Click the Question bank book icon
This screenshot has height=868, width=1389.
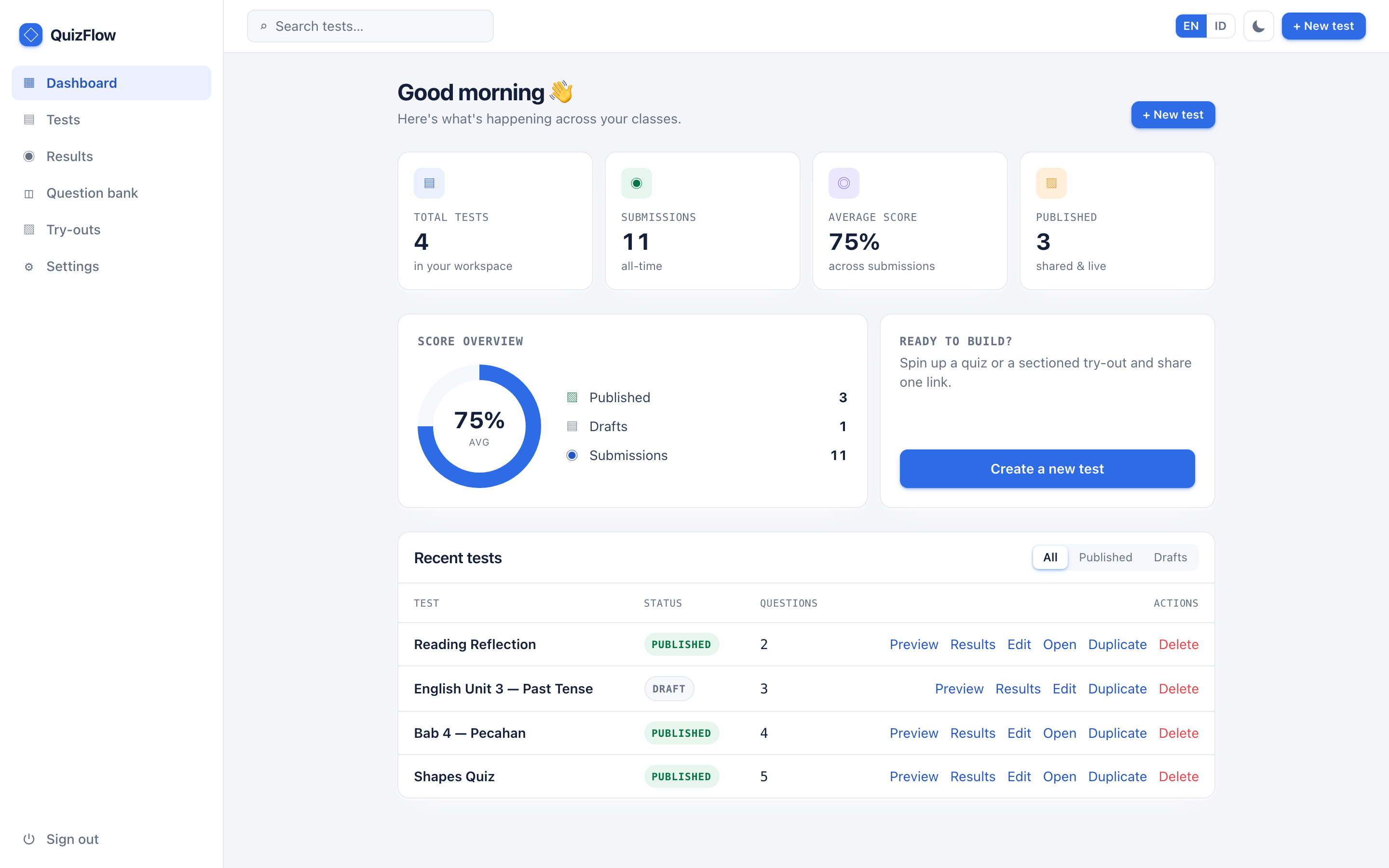point(29,193)
